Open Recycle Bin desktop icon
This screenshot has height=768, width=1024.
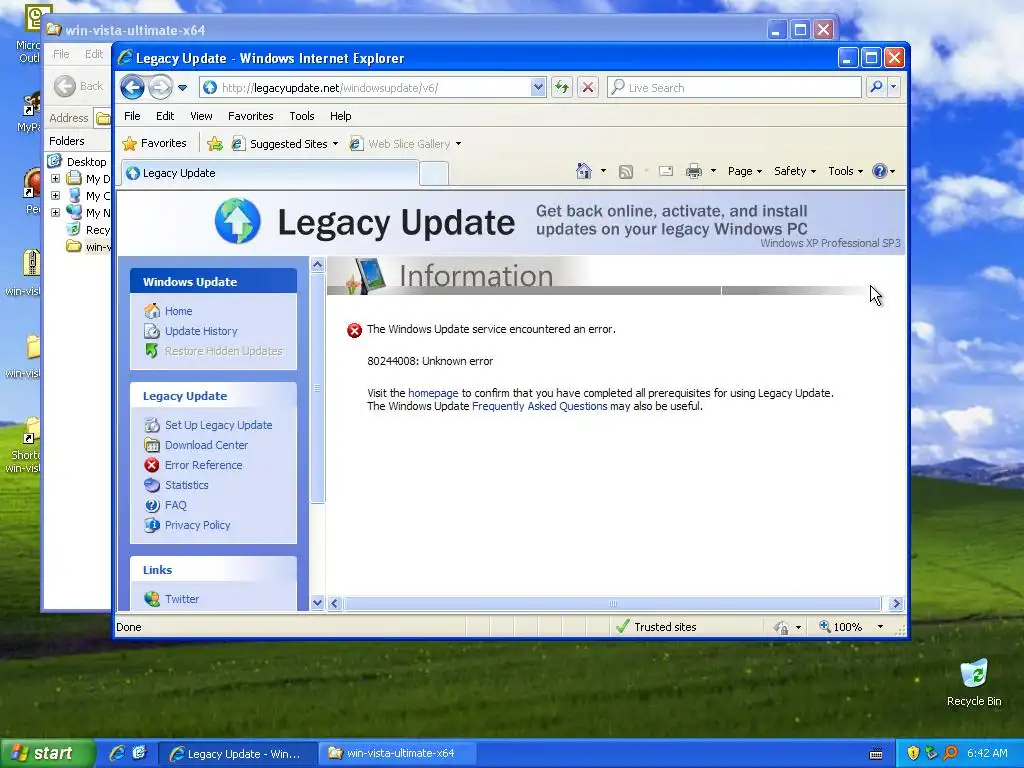[974, 682]
